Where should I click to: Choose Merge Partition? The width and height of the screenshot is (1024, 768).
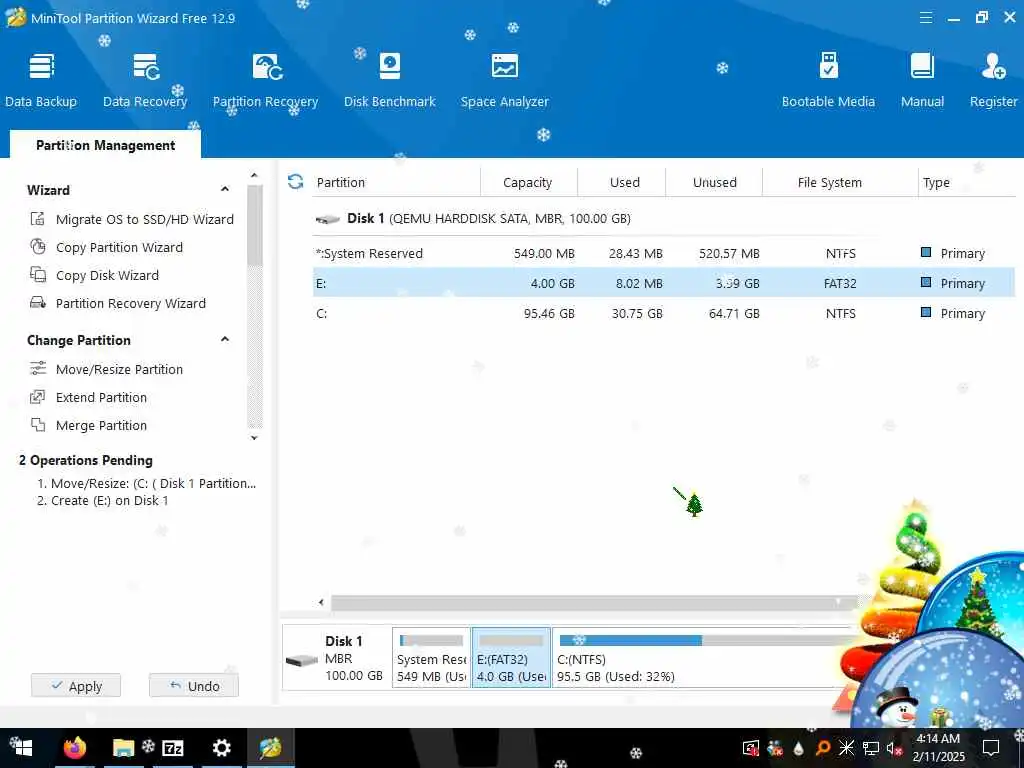pyautogui.click(x=89, y=426)
